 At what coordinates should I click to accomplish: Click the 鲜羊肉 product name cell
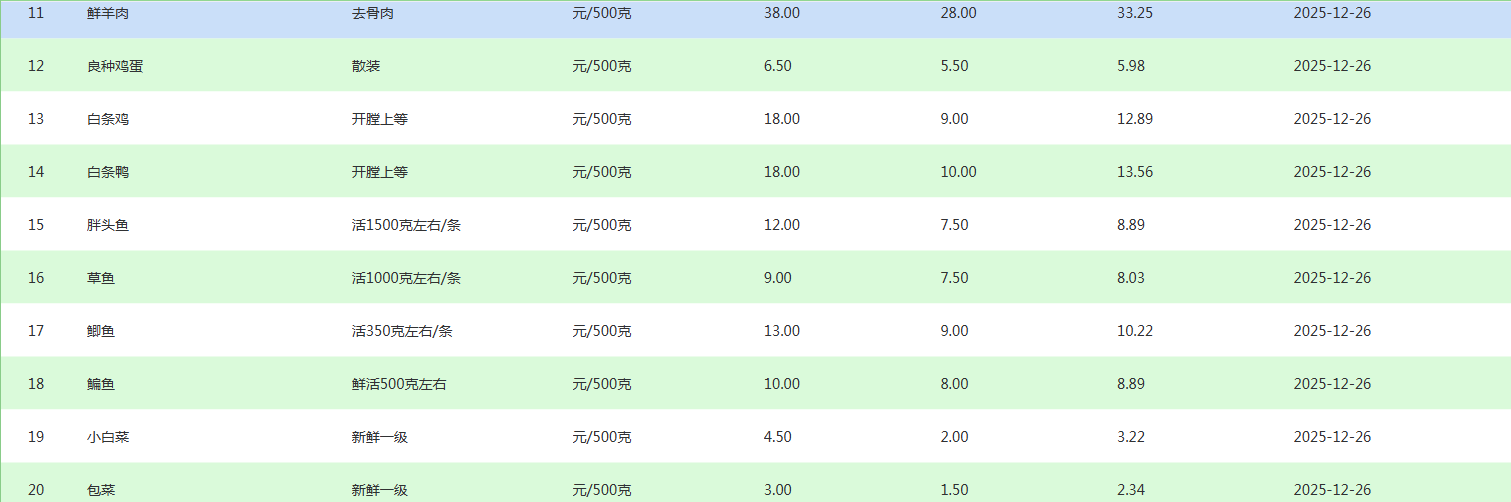[x=108, y=13]
